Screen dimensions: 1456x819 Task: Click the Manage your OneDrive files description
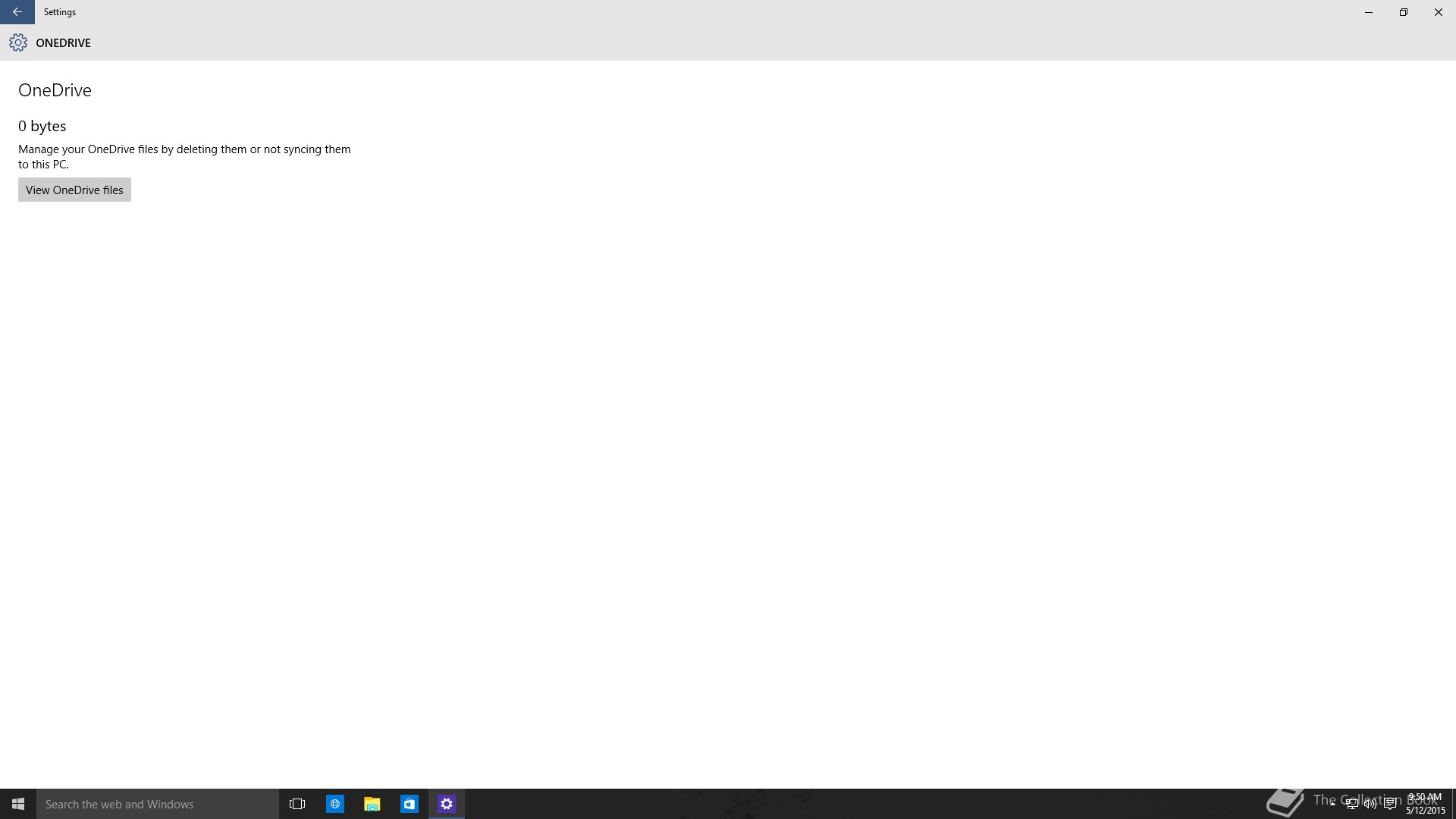[x=184, y=156]
